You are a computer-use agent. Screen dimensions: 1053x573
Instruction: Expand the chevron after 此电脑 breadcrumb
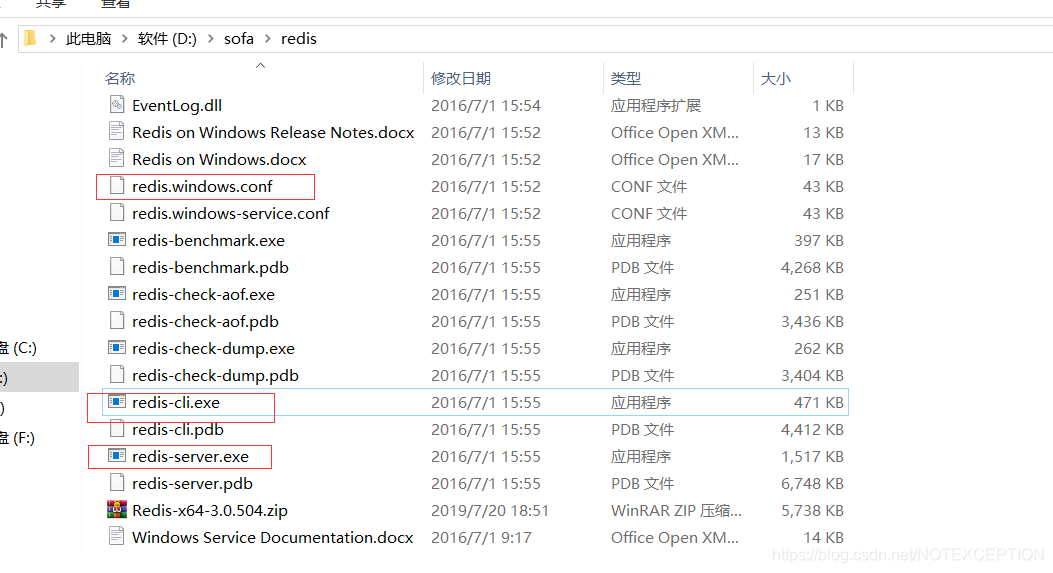point(124,39)
